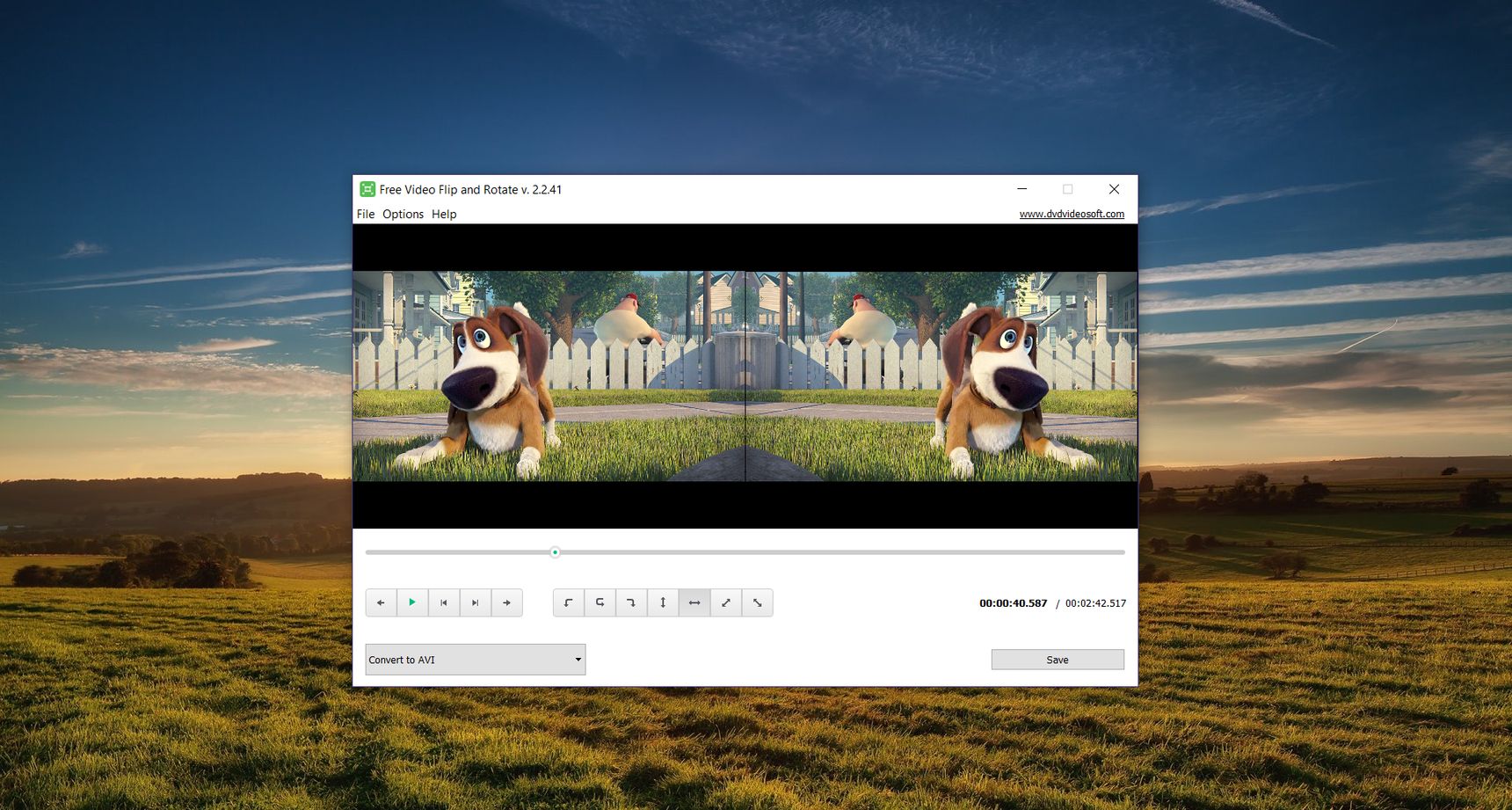Toggle horizontal flip of the video
1512x810 pixels.
(694, 602)
